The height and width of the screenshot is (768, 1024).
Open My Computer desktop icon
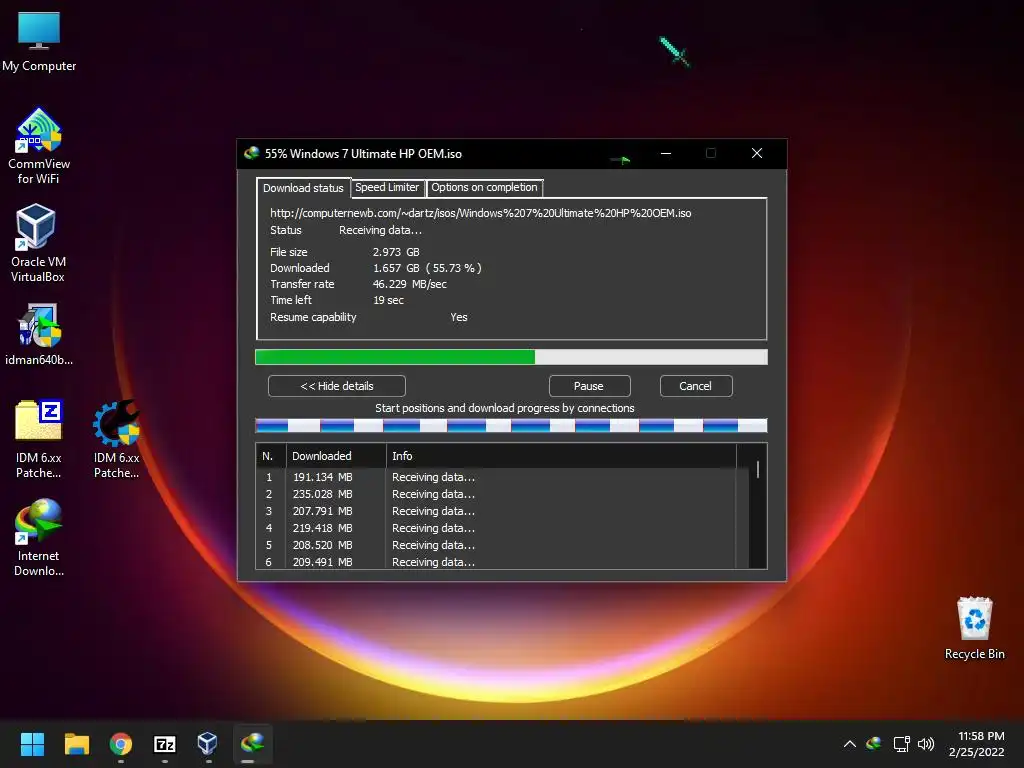[x=39, y=42]
